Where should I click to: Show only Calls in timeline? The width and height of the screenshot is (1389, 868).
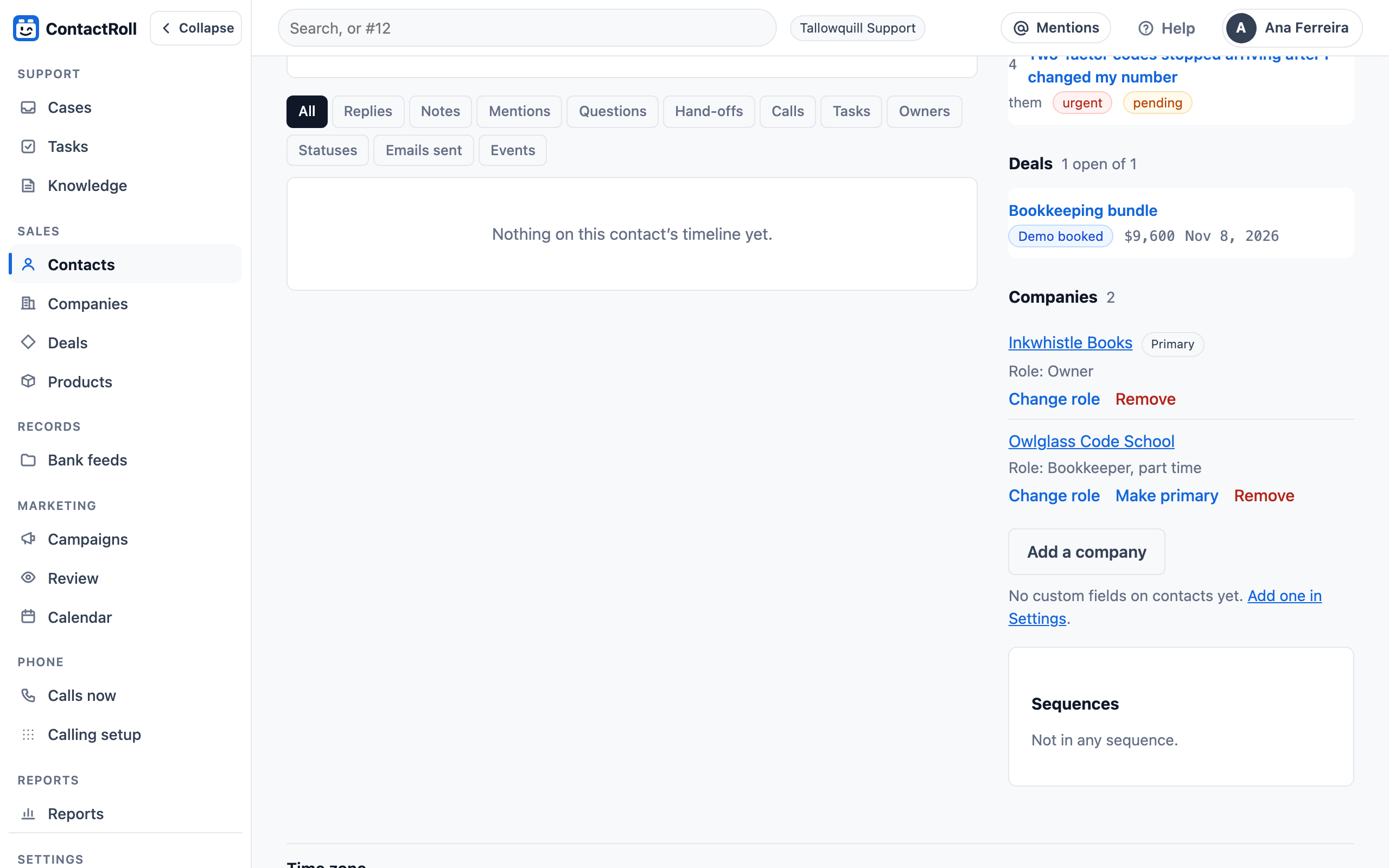tap(787, 111)
